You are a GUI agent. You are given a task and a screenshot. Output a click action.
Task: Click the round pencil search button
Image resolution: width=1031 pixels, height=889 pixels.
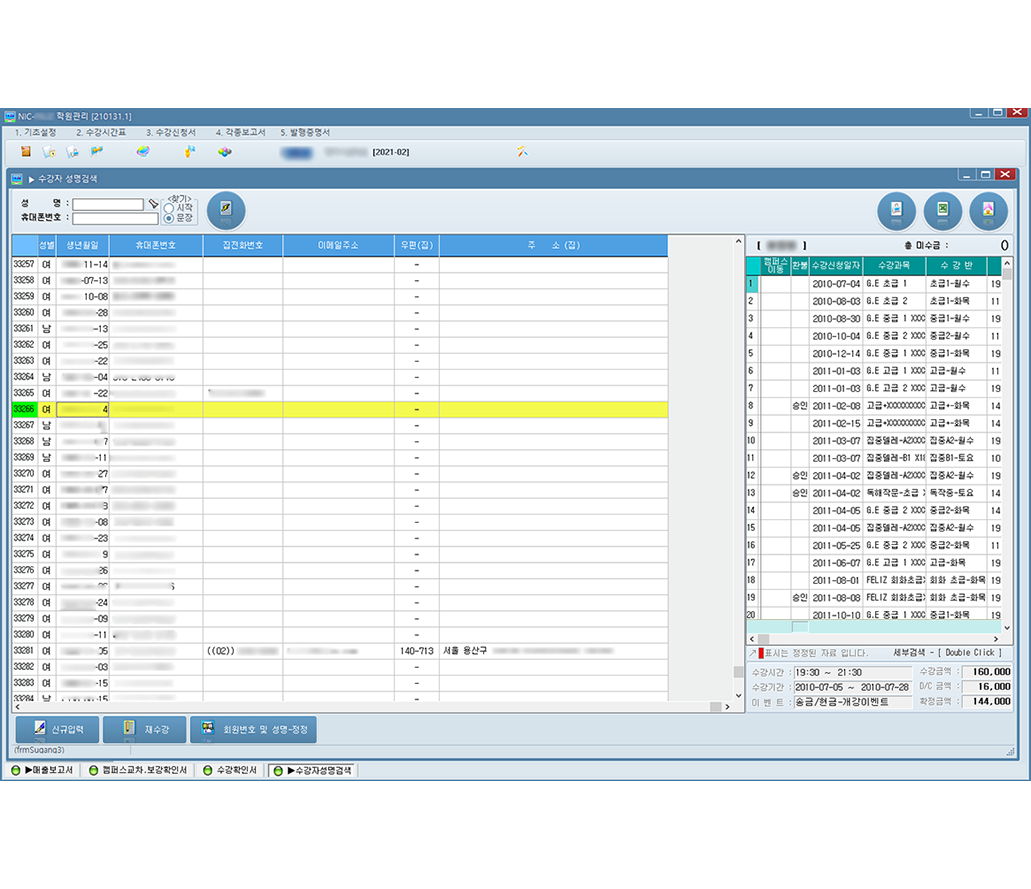(x=225, y=210)
